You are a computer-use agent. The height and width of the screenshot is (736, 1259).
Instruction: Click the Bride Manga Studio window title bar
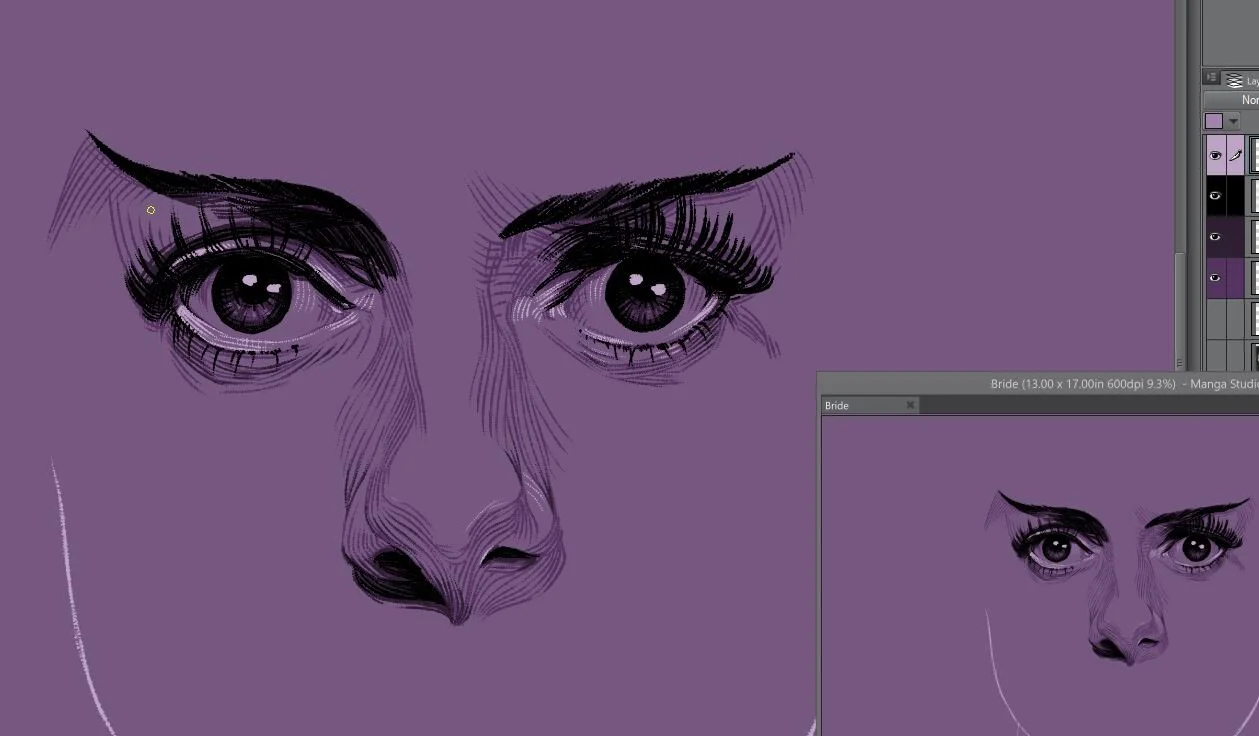coord(1038,383)
